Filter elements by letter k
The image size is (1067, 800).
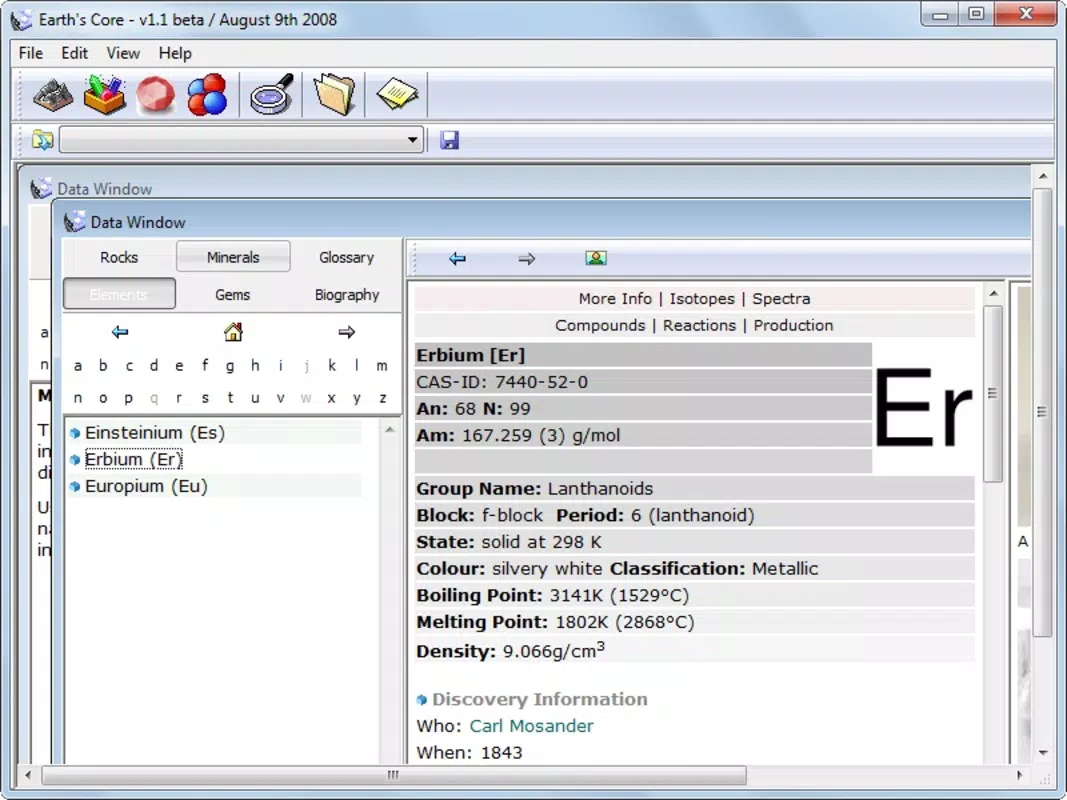point(331,366)
